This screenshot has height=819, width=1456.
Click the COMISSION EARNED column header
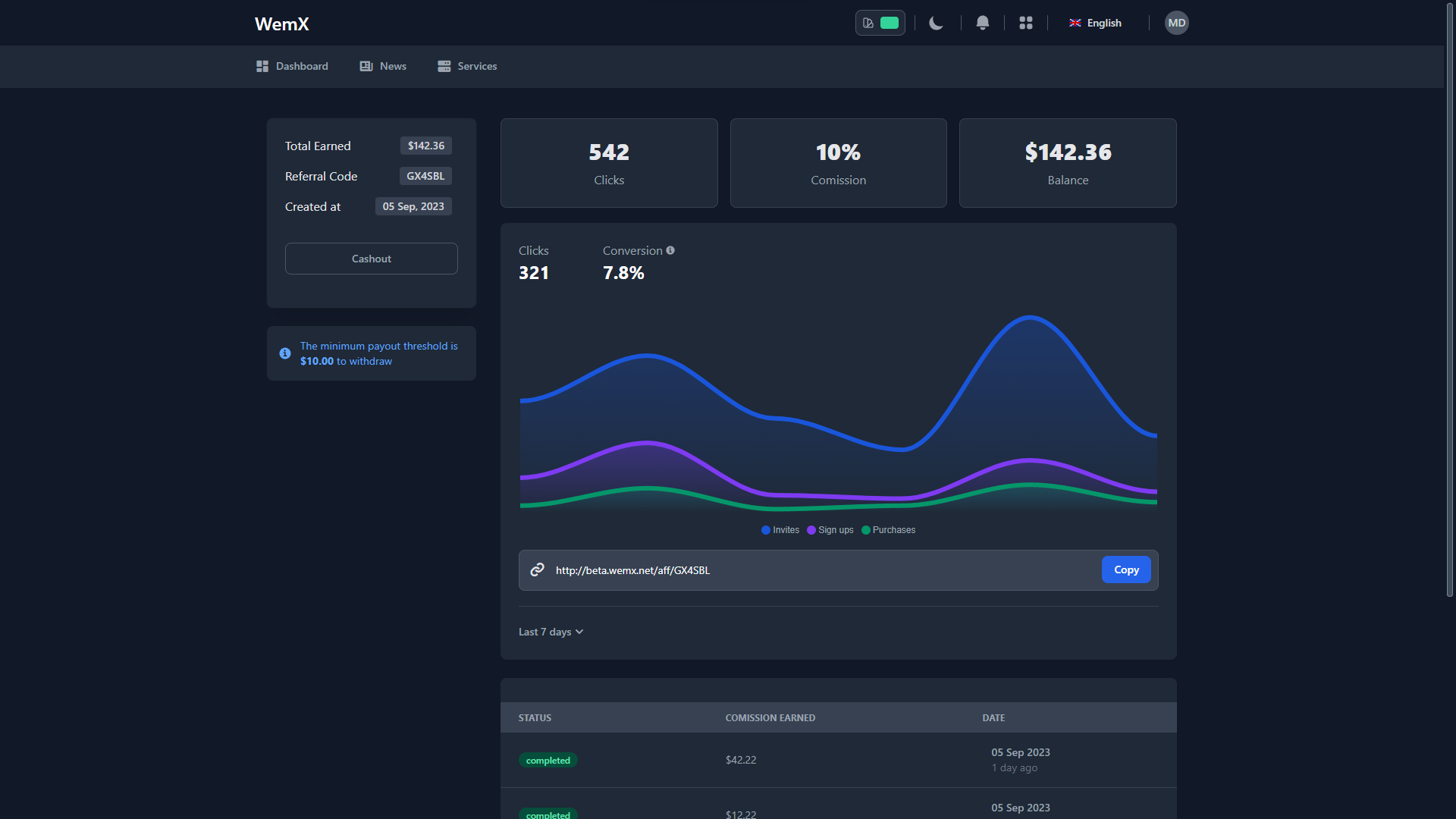(770, 717)
